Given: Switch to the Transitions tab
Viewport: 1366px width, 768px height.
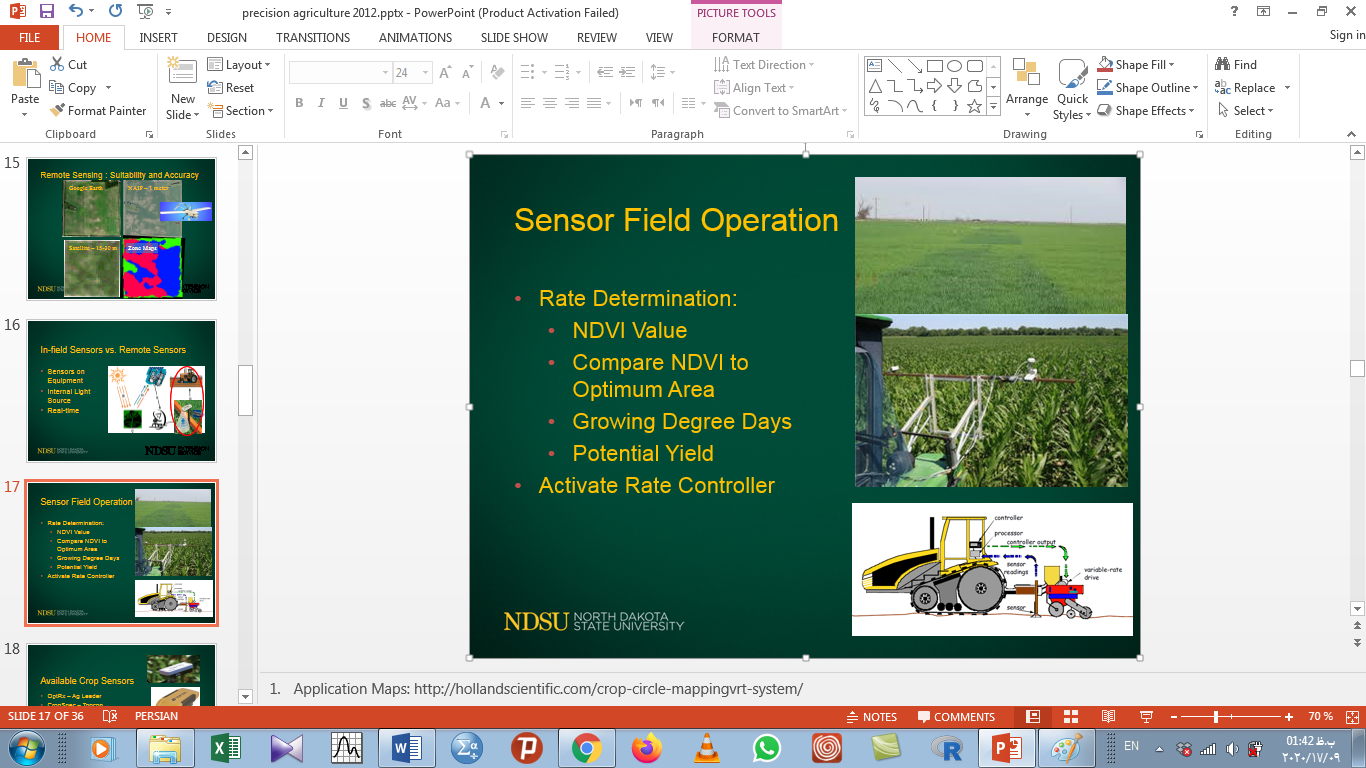Looking at the screenshot, I should pos(313,37).
